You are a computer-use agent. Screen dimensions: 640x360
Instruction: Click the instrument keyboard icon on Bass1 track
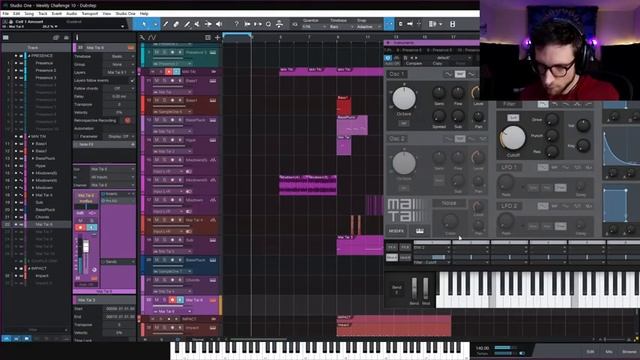click(213, 81)
